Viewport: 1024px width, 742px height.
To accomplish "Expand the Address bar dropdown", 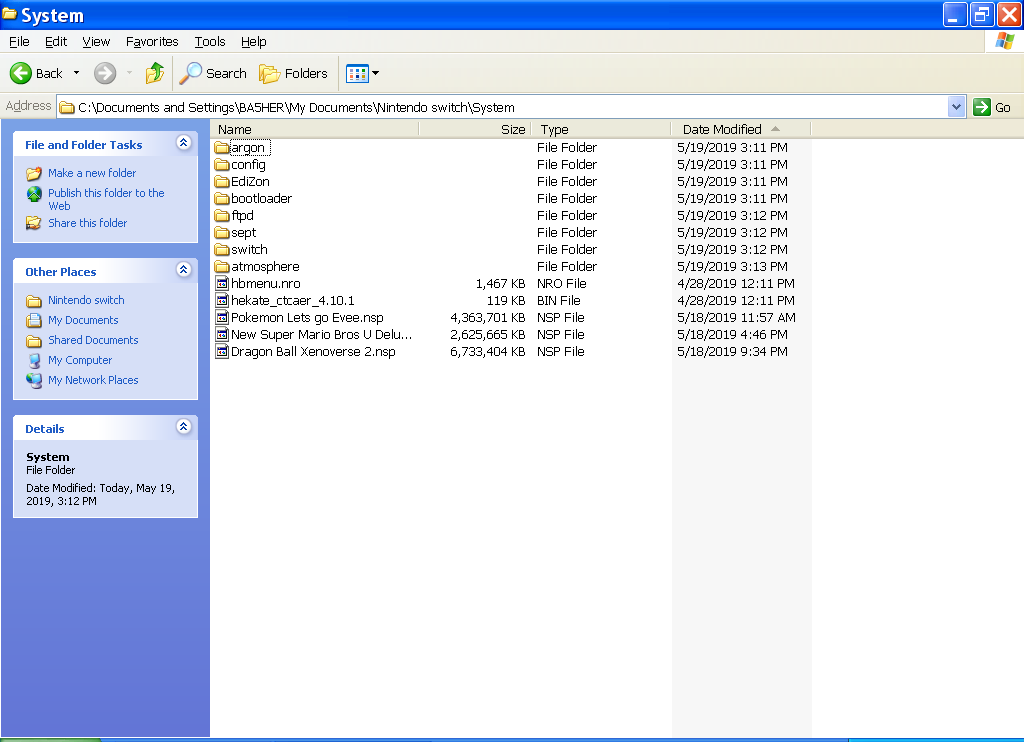I will click(x=956, y=106).
